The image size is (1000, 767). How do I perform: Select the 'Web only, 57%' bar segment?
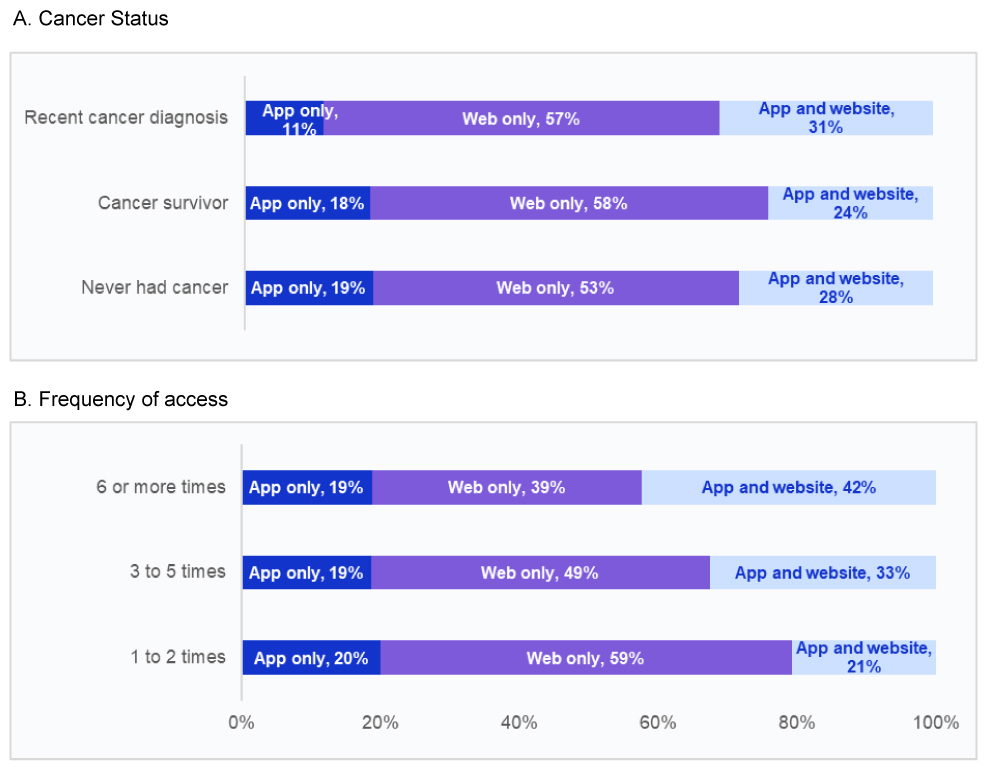click(x=521, y=118)
